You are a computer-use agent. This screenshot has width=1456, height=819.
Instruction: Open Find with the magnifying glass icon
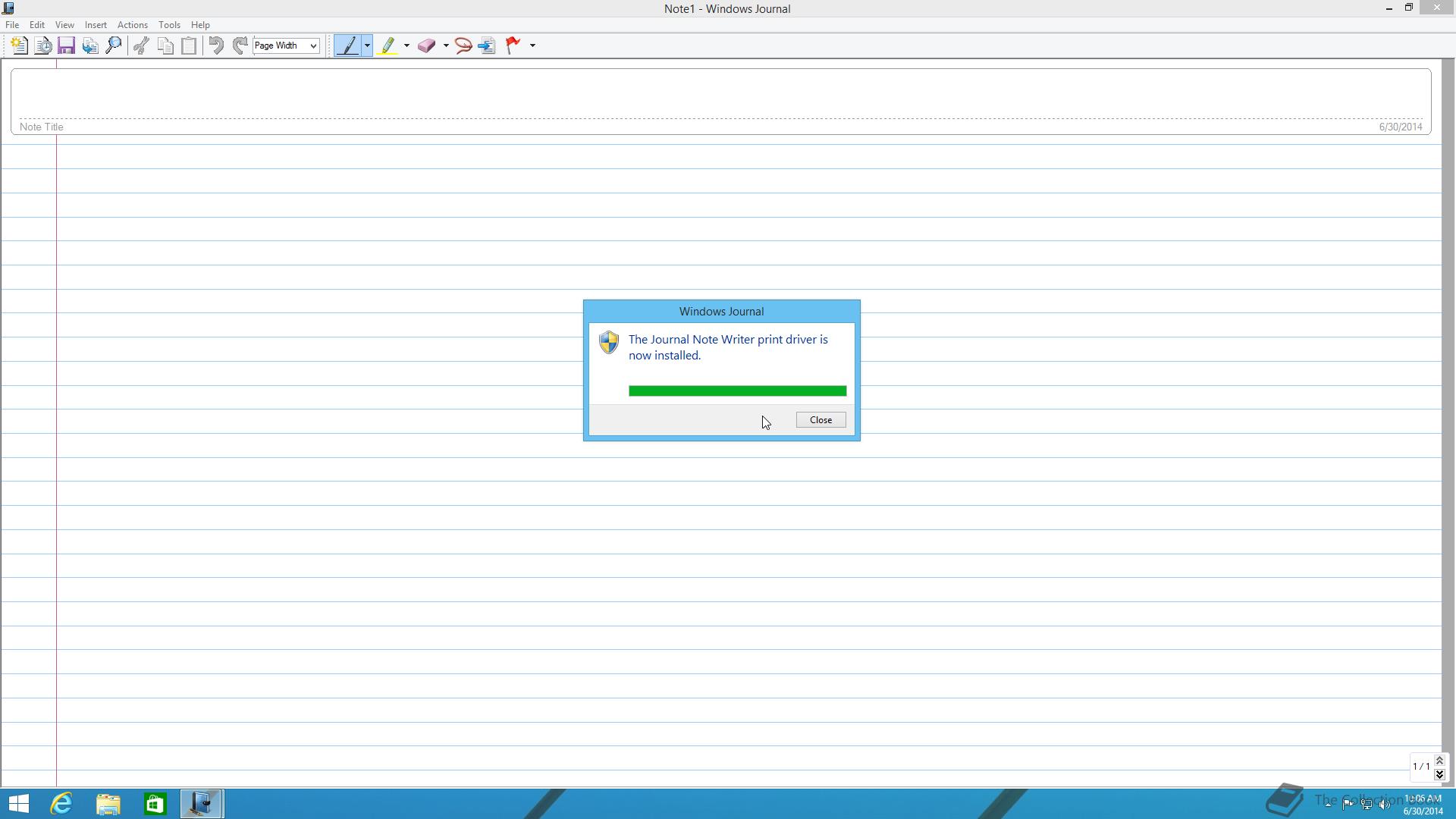coord(114,45)
